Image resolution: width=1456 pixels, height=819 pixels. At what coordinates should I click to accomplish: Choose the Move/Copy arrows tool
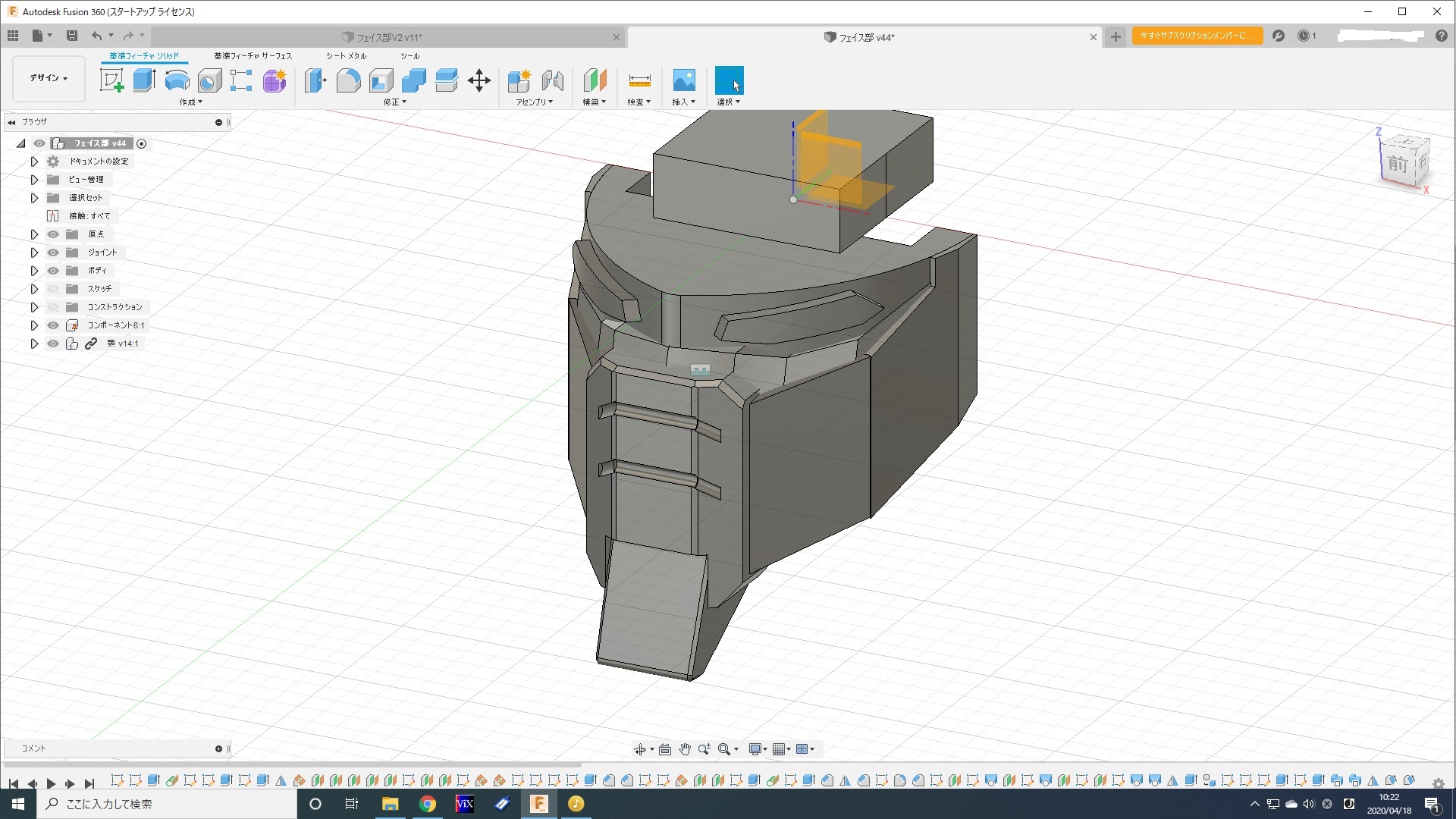[479, 80]
